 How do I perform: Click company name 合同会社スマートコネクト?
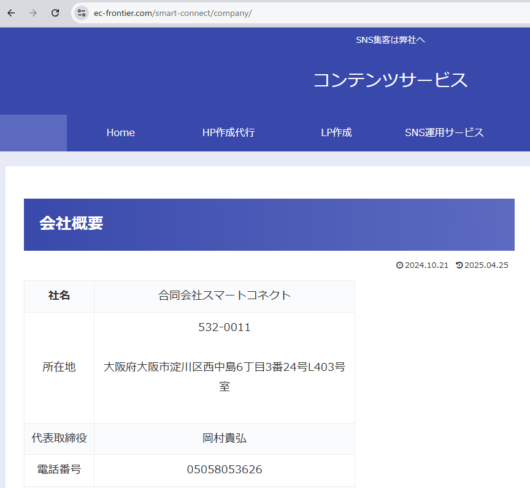pyautogui.click(x=224, y=295)
